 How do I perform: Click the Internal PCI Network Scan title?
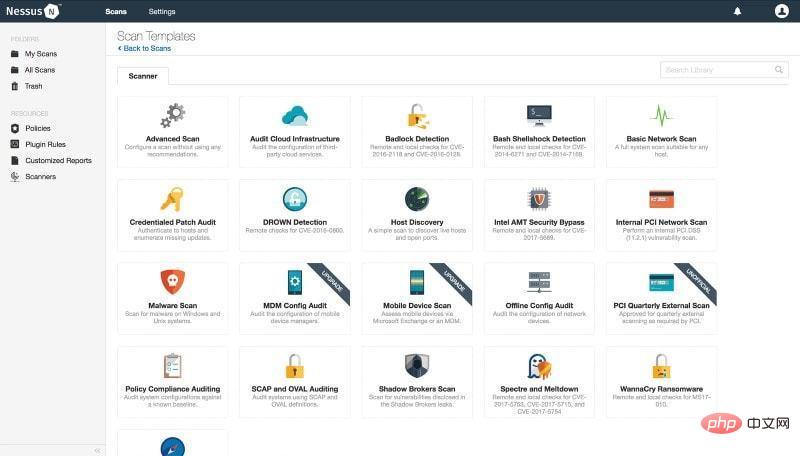tap(661, 222)
